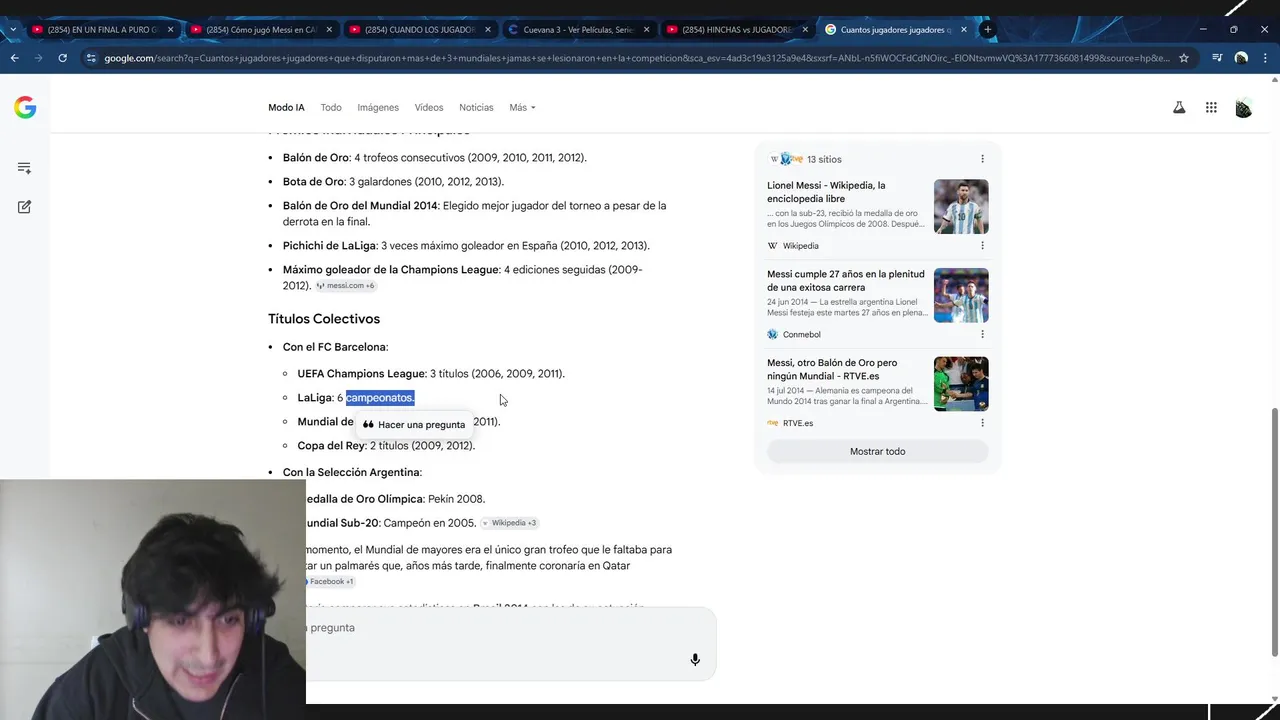Select the Noticias search tab

point(476,108)
